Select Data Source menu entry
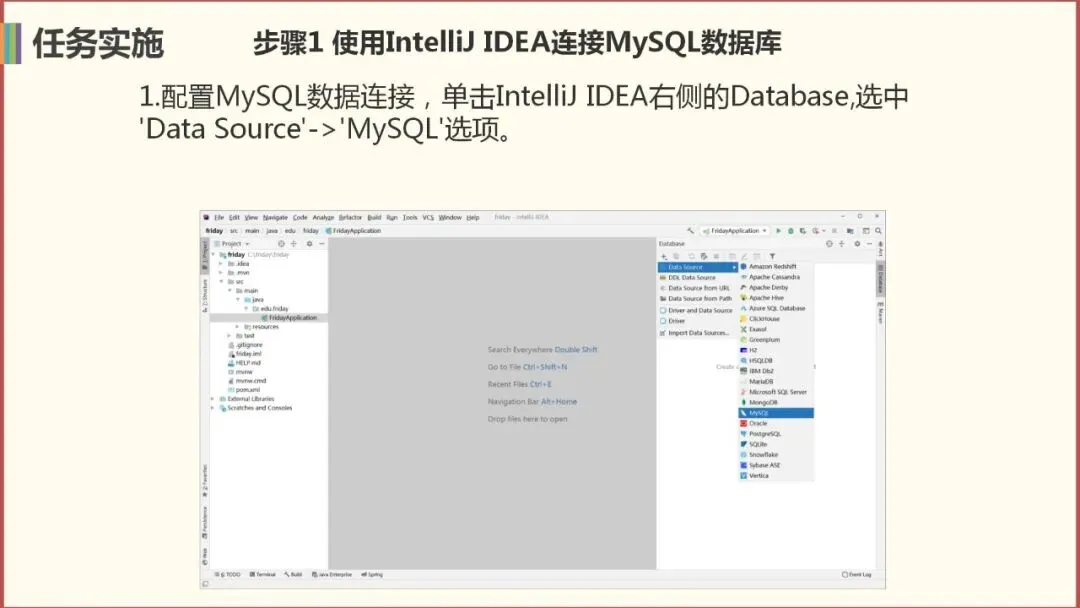Viewport: 1080px width, 608px height. 698,267
